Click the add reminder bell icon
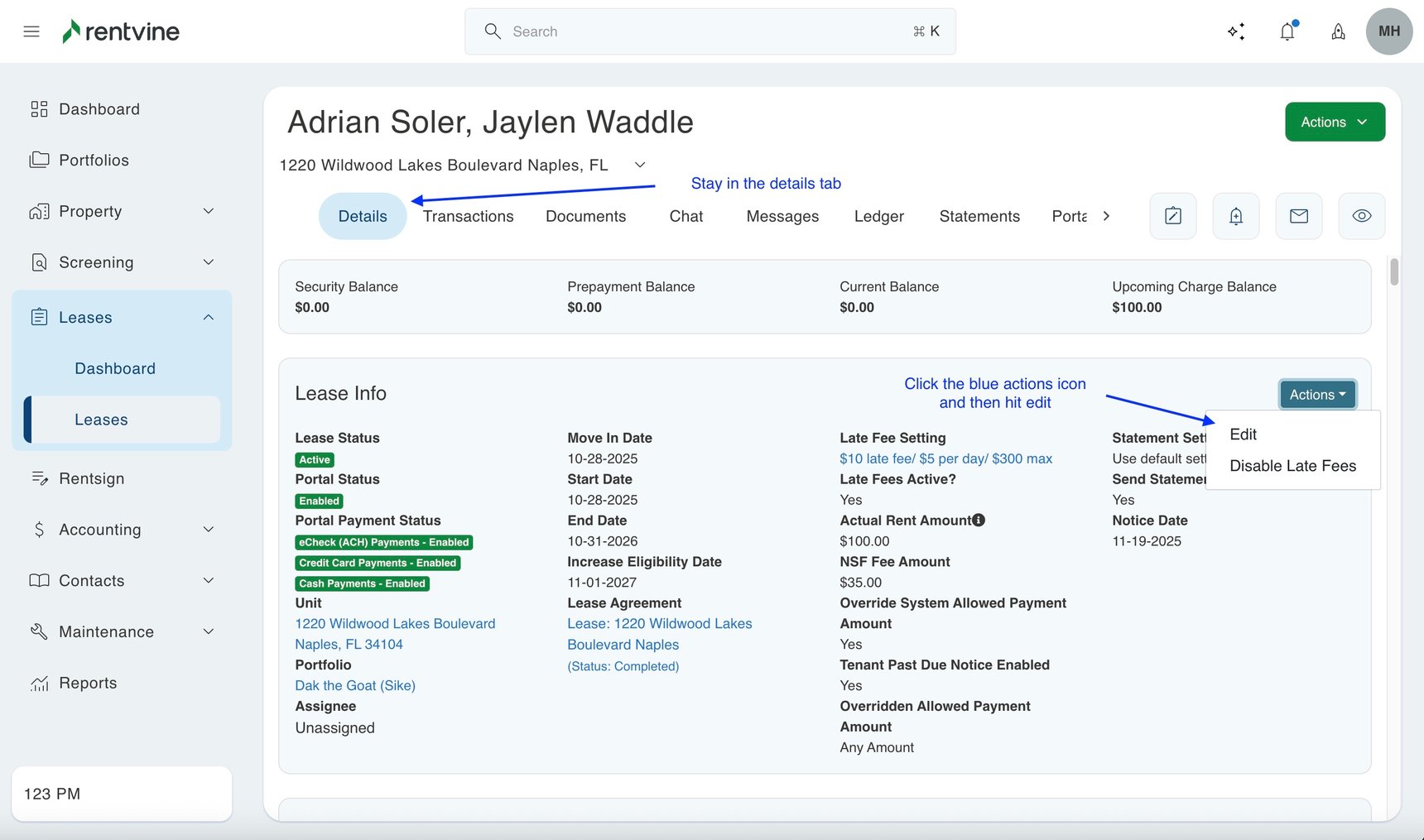Image resolution: width=1424 pixels, height=840 pixels. pyautogui.click(x=1235, y=216)
